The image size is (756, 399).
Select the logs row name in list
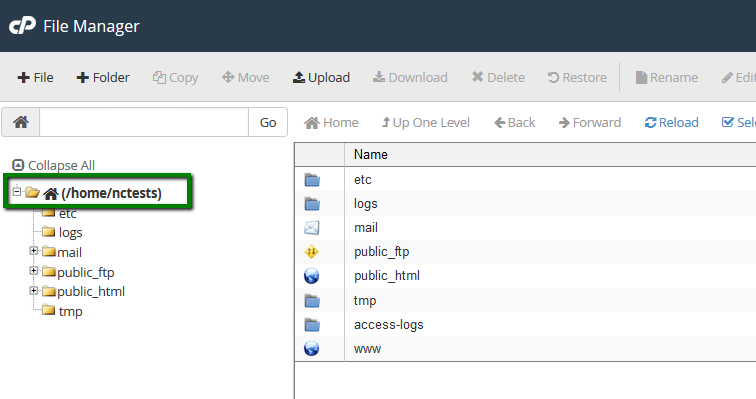[365, 204]
